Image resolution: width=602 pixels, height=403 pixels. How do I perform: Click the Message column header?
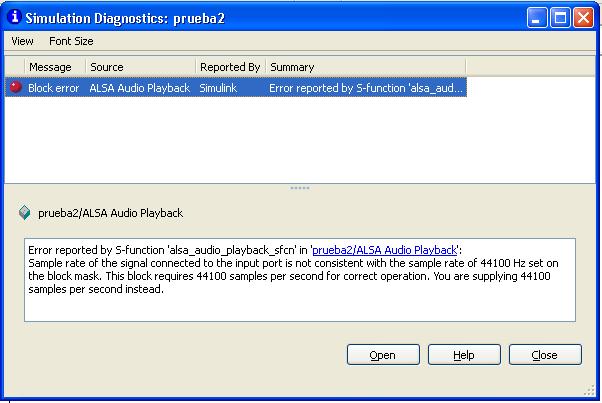click(x=55, y=67)
